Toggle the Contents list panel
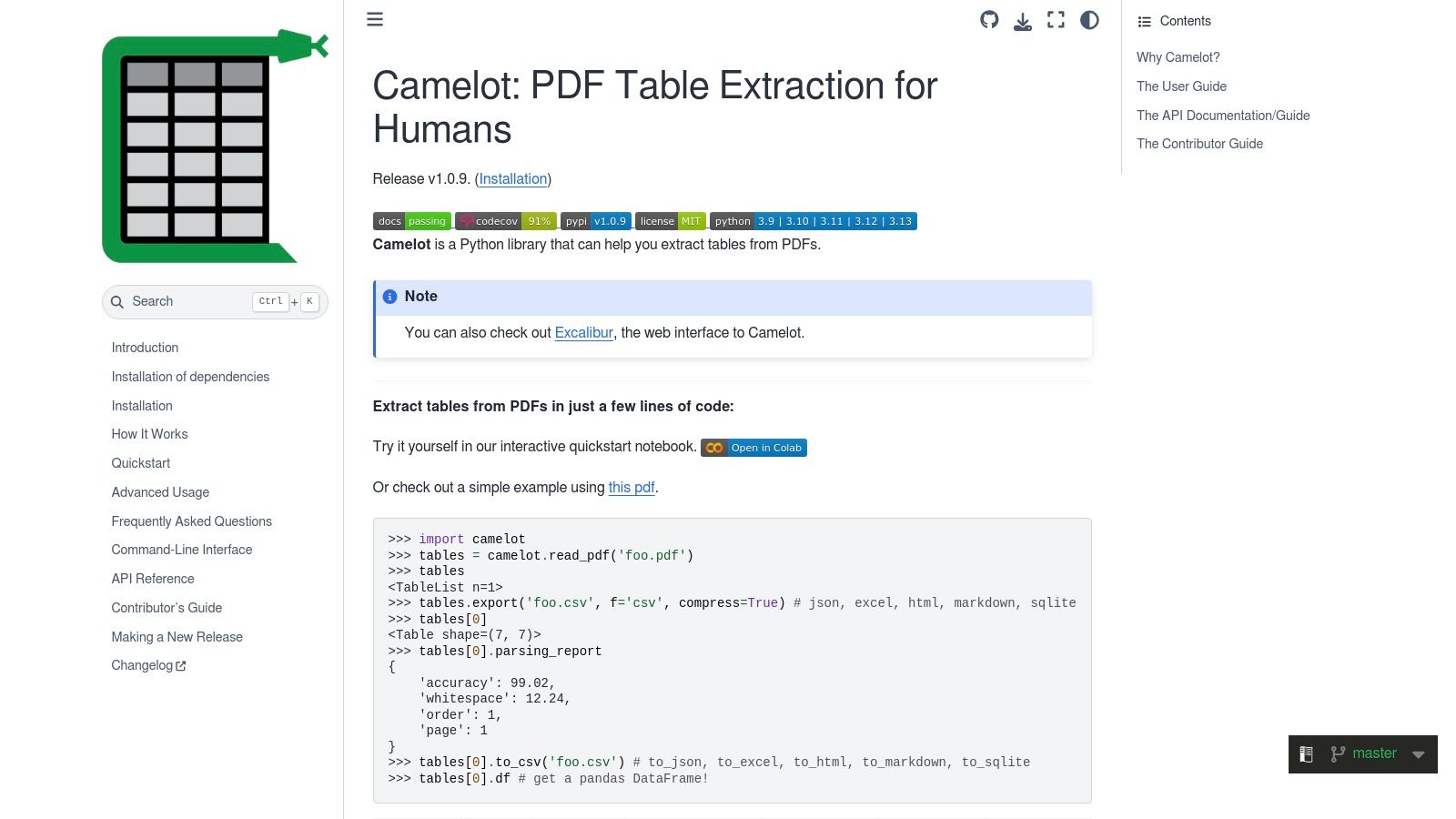Viewport: 1456px width, 819px height. (1175, 21)
